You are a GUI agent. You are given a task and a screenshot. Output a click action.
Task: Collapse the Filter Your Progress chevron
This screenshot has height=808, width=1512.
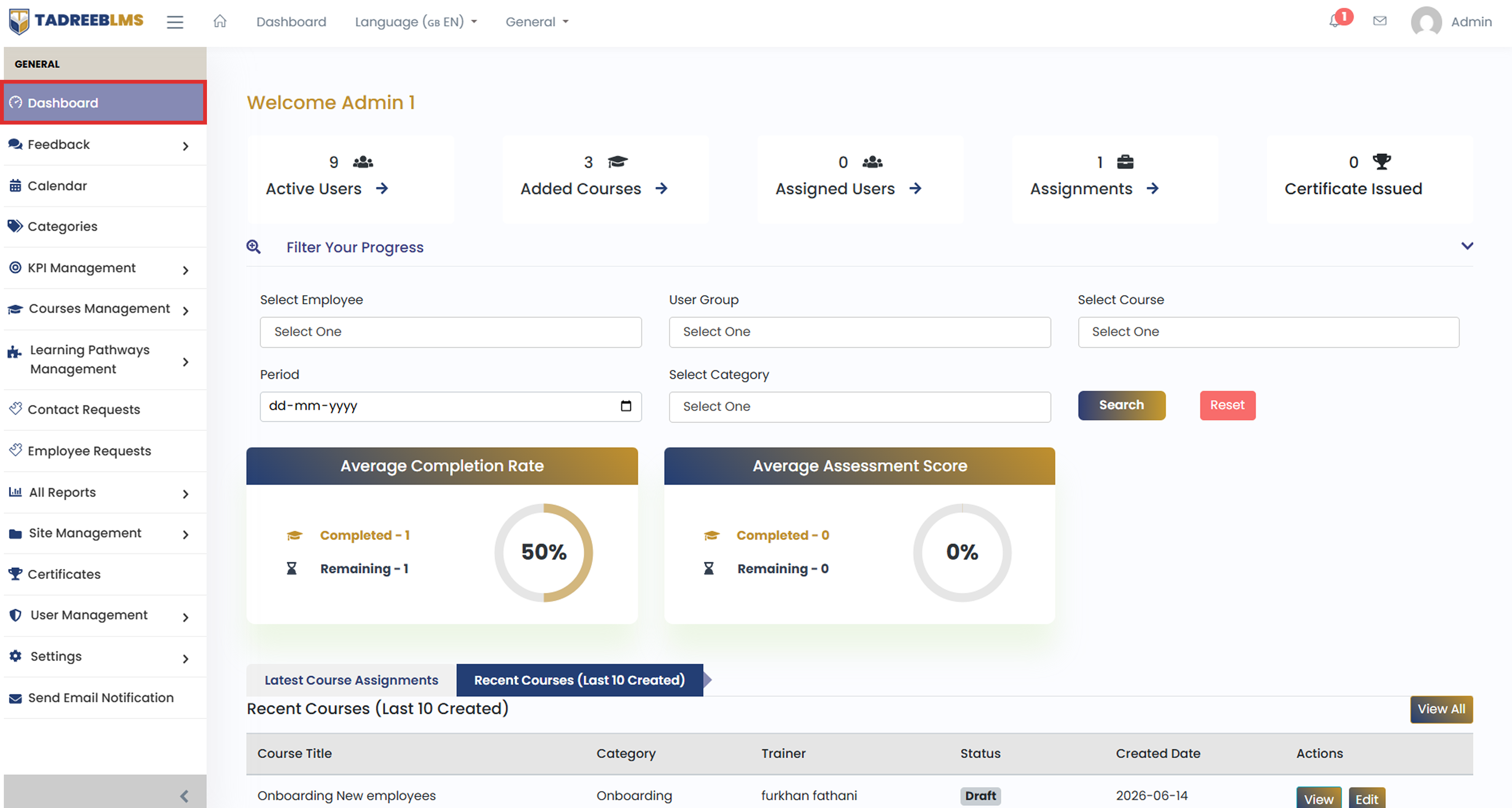click(1467, 246)
